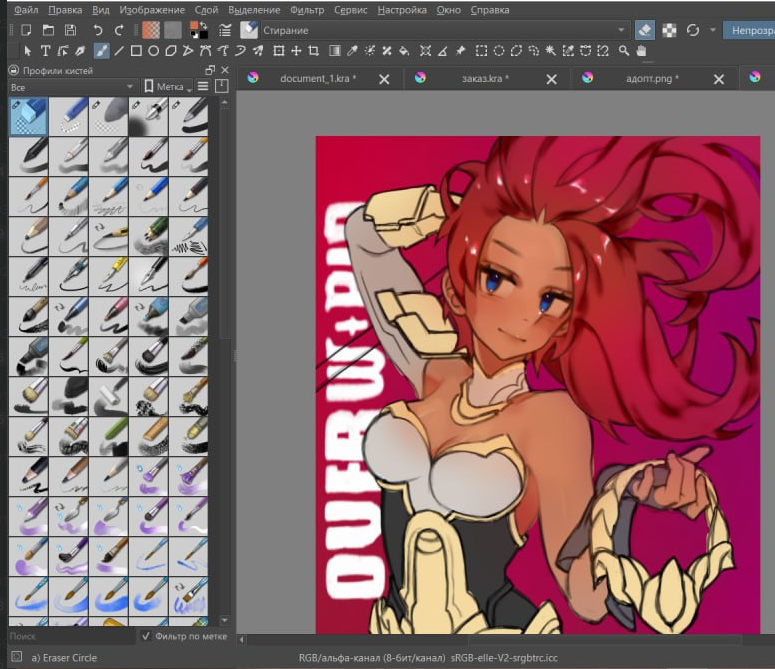
Task: Select the Gradient tool
Action: click(335, 51)
